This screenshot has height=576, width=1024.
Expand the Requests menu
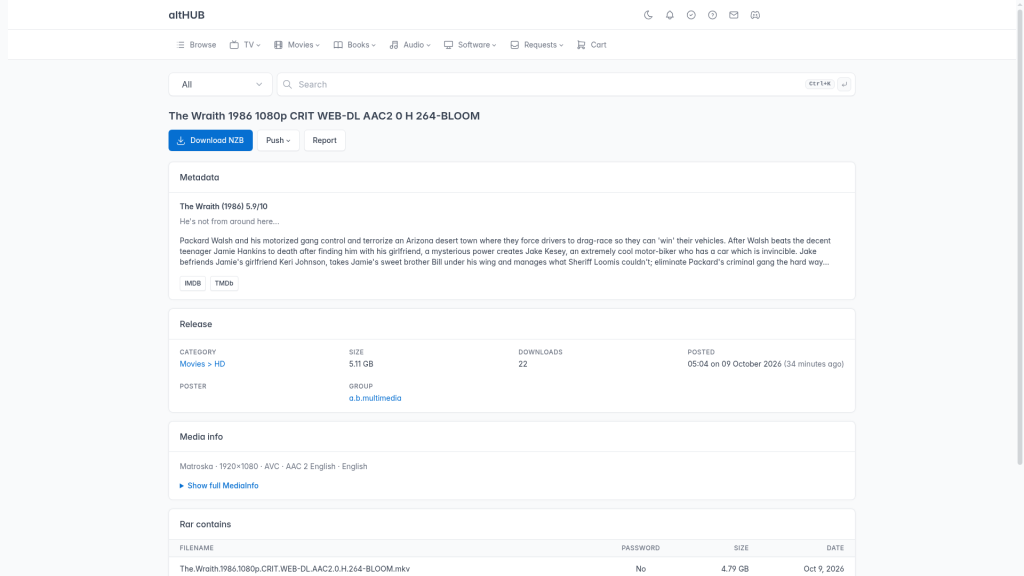coord(537,45)
